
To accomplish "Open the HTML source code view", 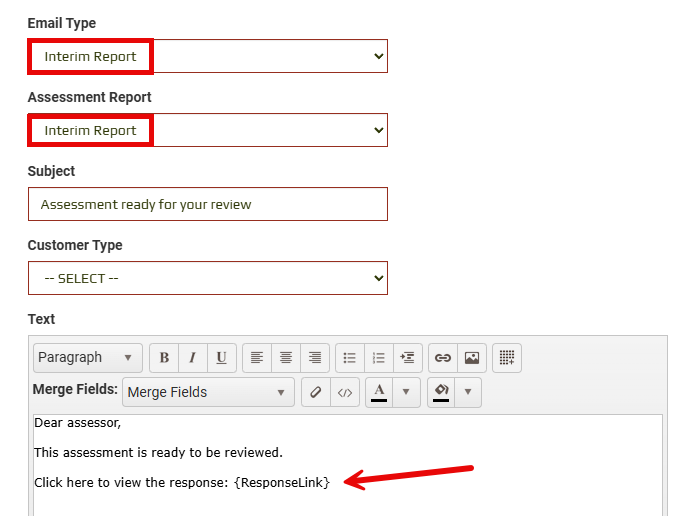I will [x=344, y=392].
